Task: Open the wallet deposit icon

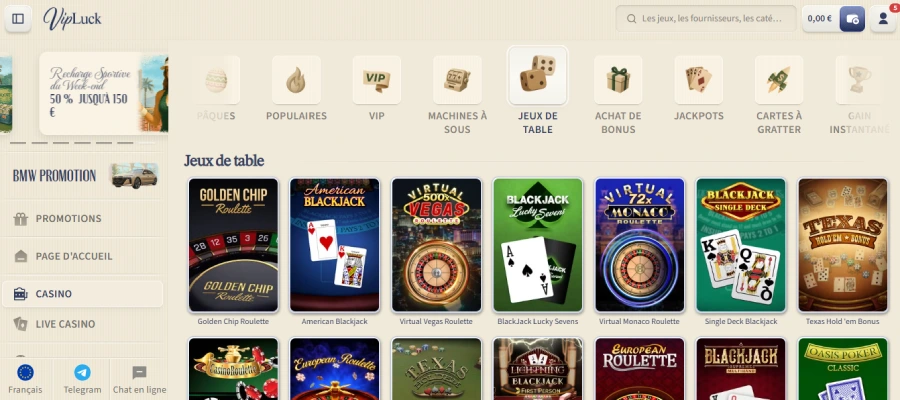Action: [852, 18]
